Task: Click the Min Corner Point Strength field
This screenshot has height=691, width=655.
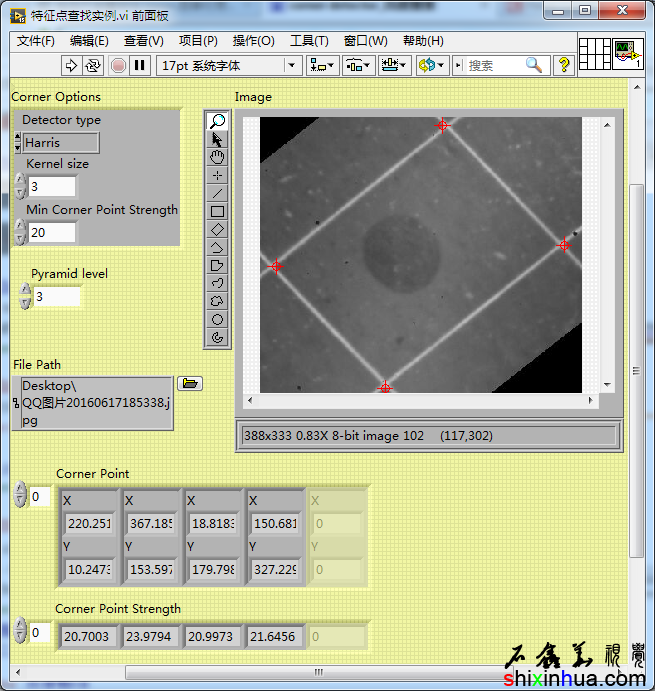Action: pos(52,233)
